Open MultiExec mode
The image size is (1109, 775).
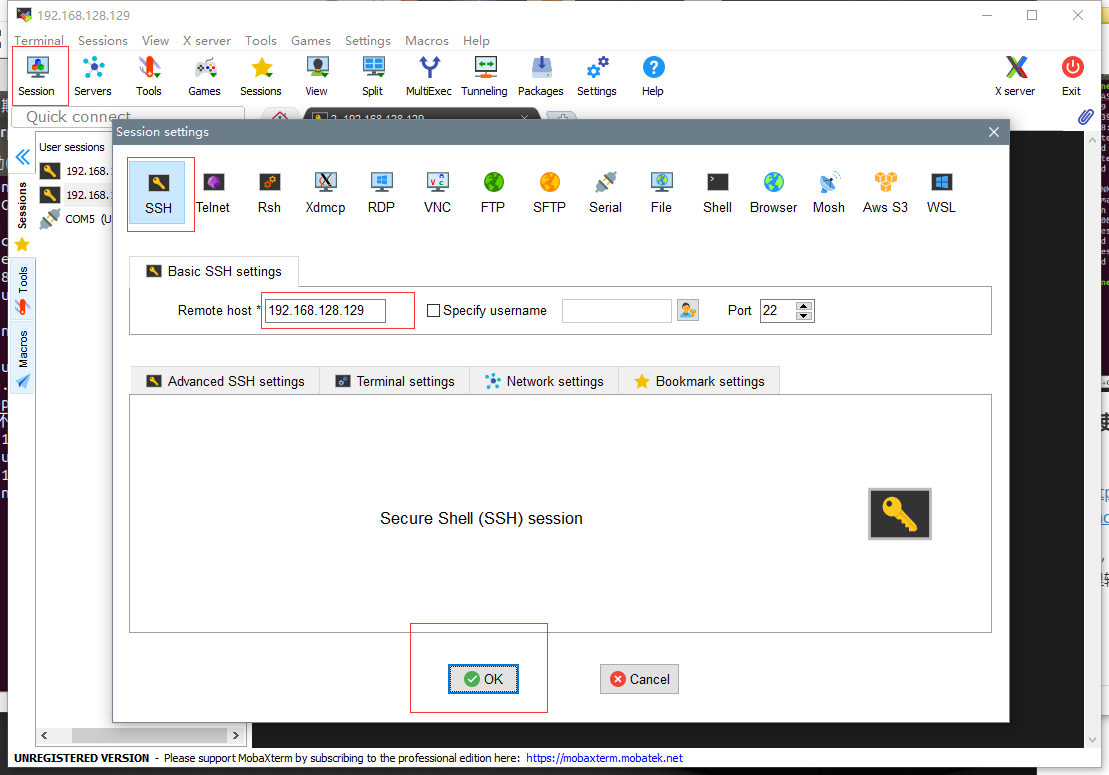(x=429, y=76)
